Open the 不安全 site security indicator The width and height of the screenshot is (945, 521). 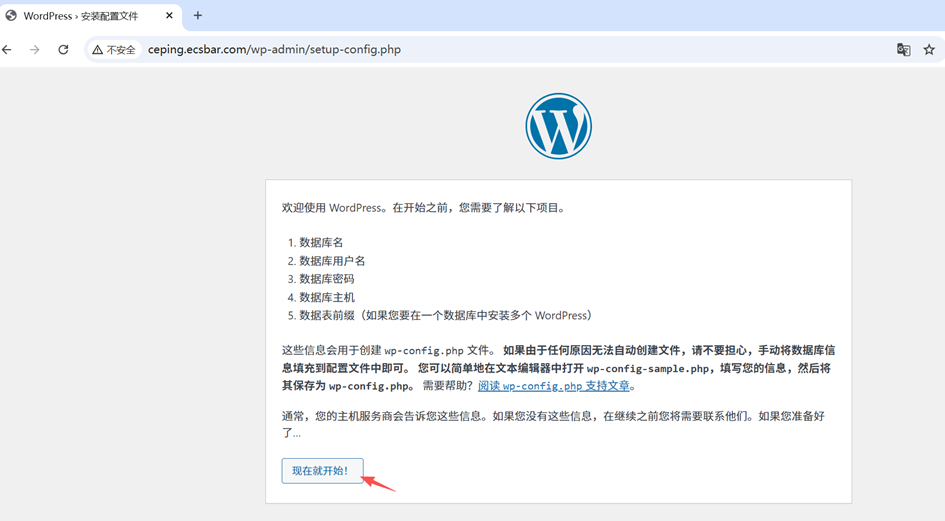coord(114,49)
